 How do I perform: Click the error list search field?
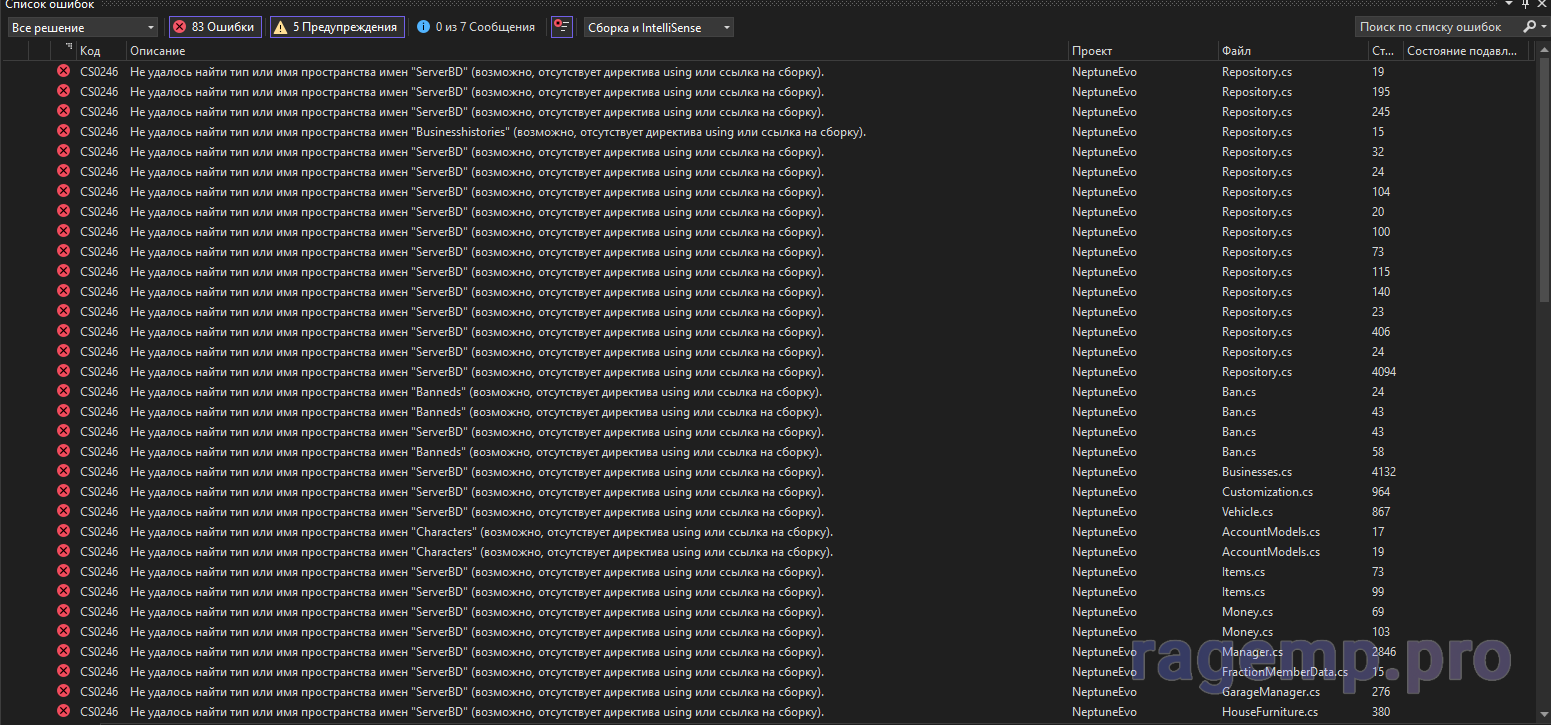[1435, 27]
